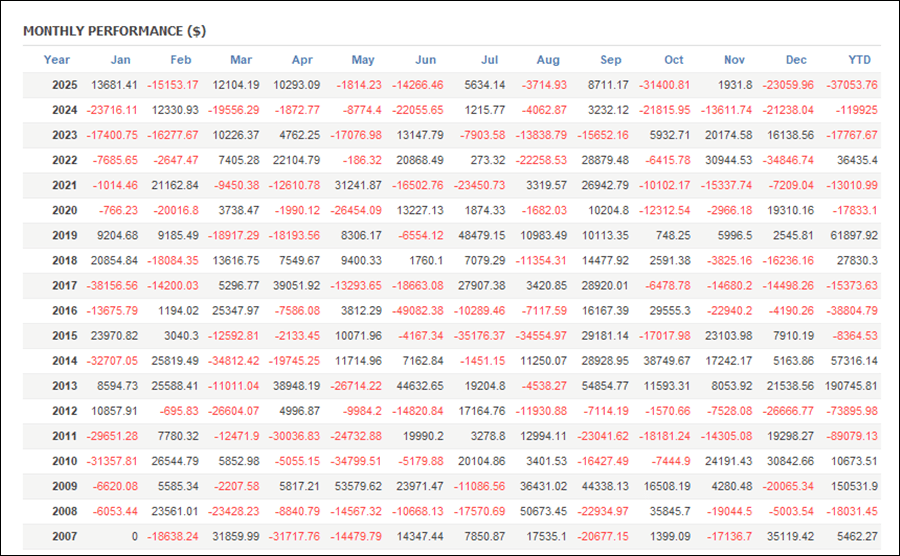Screen dimensions: 900x556
Task: Select the Dec column header
Action: point(796,60)
